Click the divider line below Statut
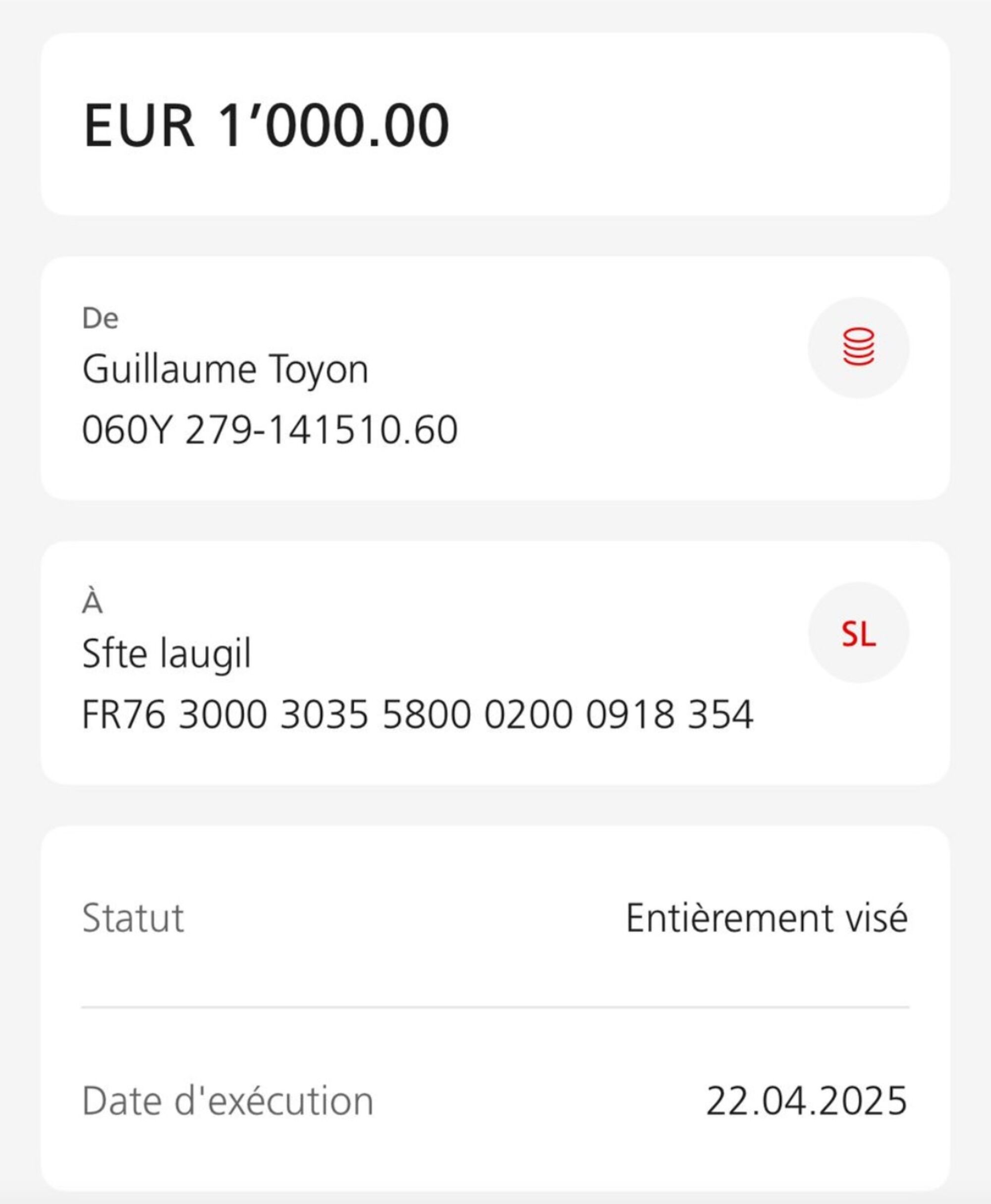This screenshot has width=991, height=1204. (495, 1008)
